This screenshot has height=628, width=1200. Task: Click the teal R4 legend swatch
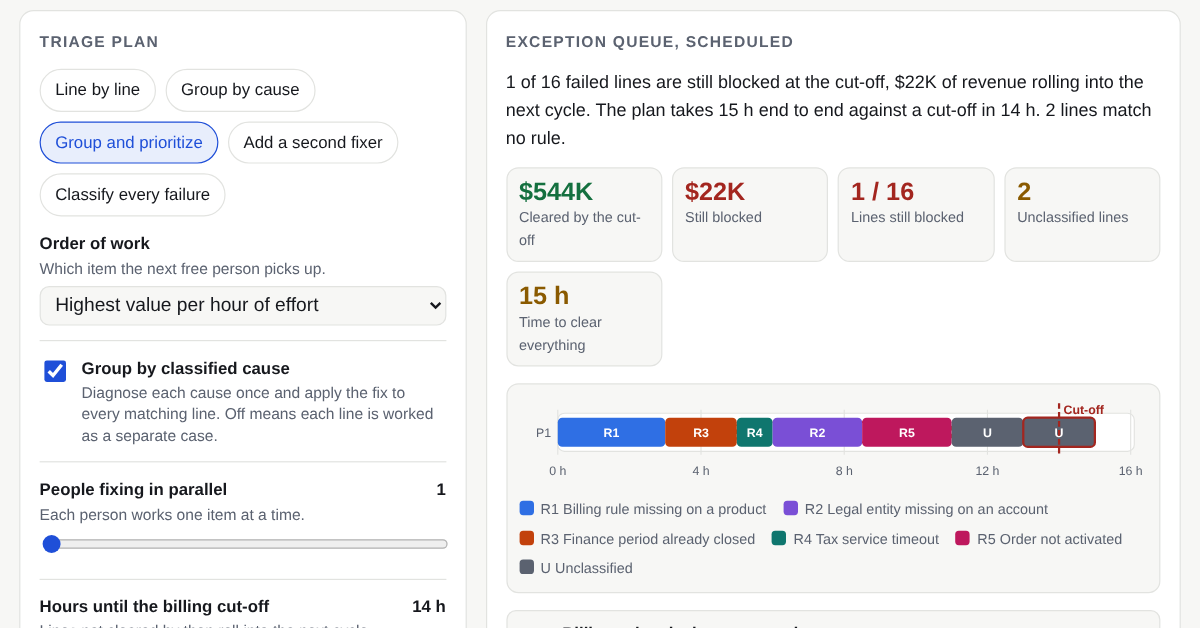[779, 538]
